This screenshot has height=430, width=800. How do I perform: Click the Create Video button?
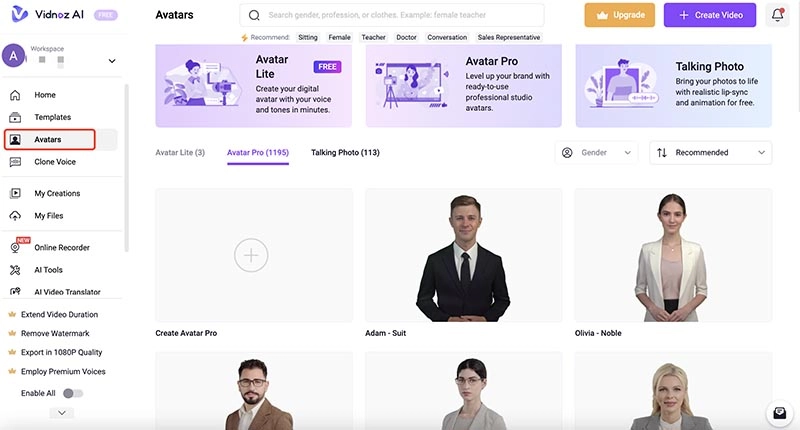[x=710, y=15]
